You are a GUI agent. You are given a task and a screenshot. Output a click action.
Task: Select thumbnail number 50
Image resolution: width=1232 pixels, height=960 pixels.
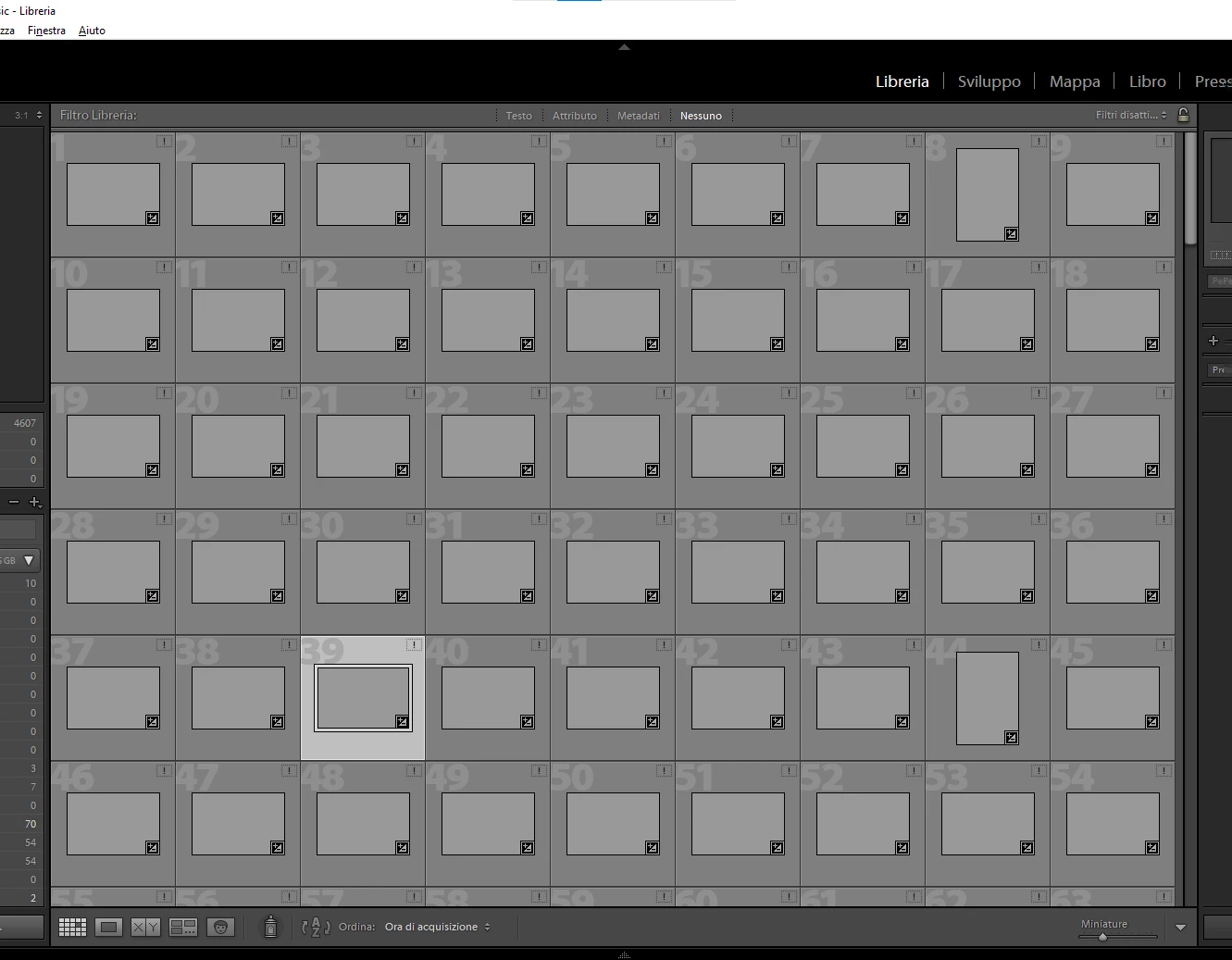coord(613,824)
